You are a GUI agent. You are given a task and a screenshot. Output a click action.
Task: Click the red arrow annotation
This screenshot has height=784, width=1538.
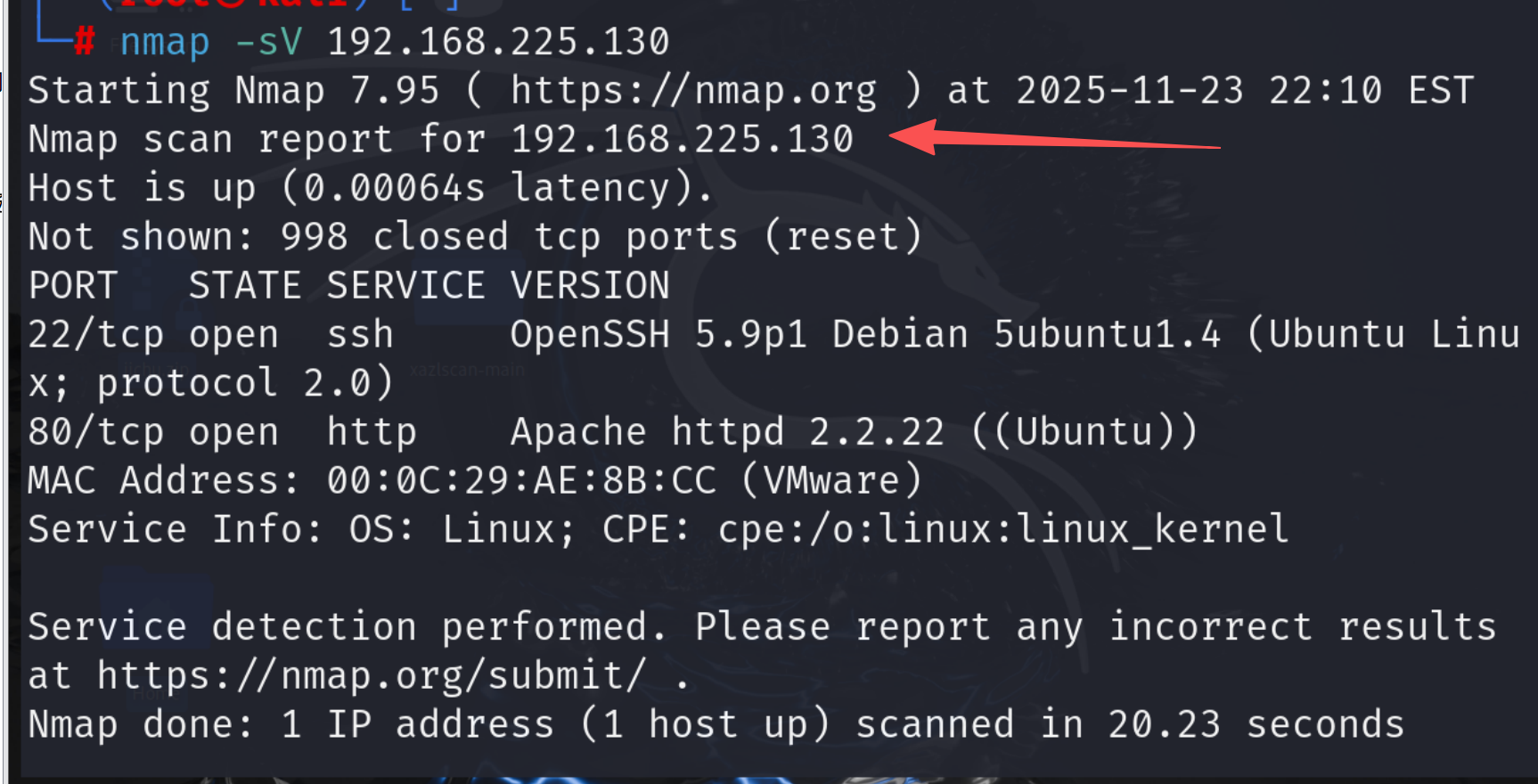pos(1051,139)
